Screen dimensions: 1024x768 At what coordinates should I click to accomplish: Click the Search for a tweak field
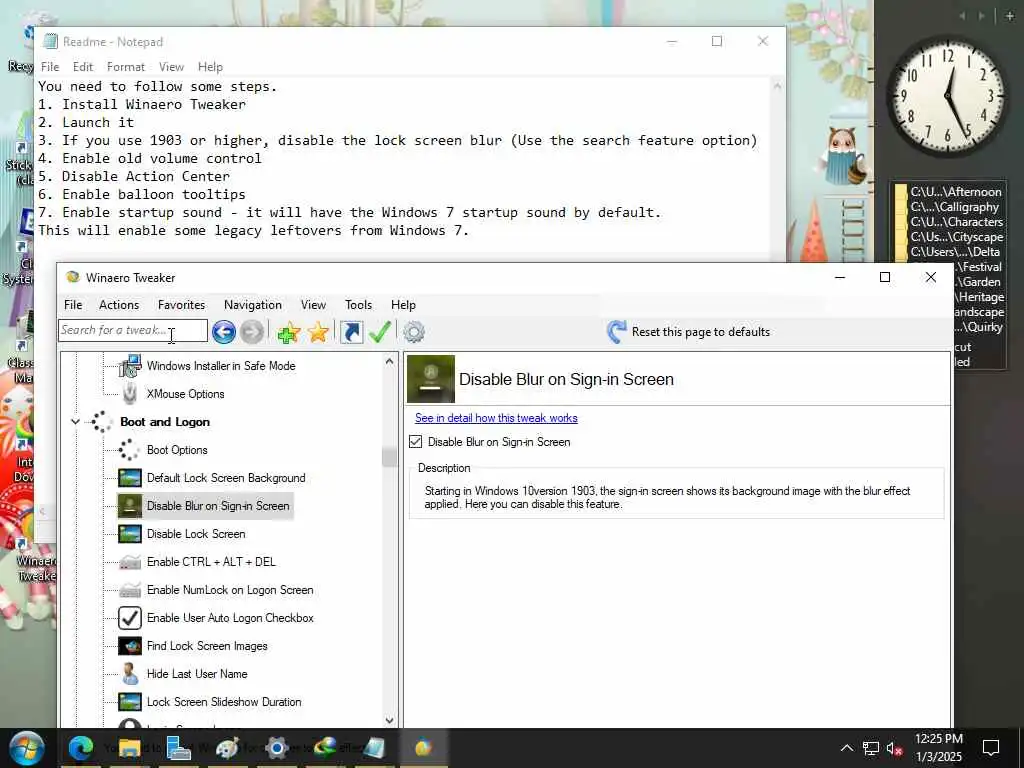click(133, 330)
